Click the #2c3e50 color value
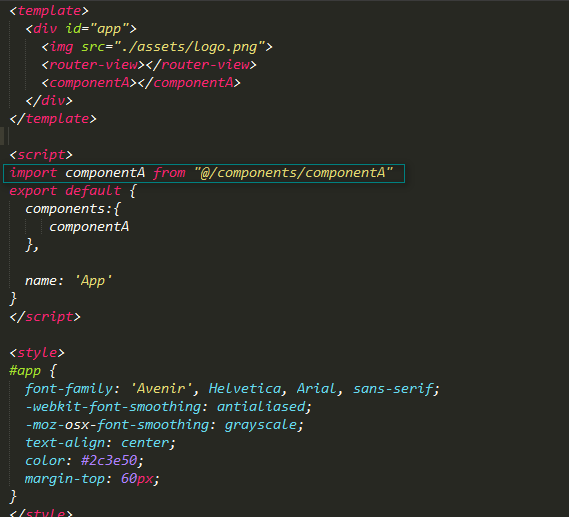The height and width of the screenshot is (517, 569). tap(109, 460)
